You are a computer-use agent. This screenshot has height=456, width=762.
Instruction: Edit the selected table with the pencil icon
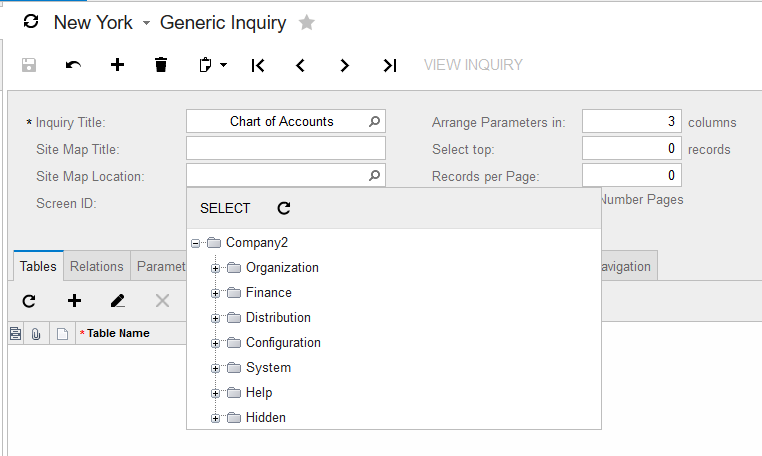coord(118,300)
